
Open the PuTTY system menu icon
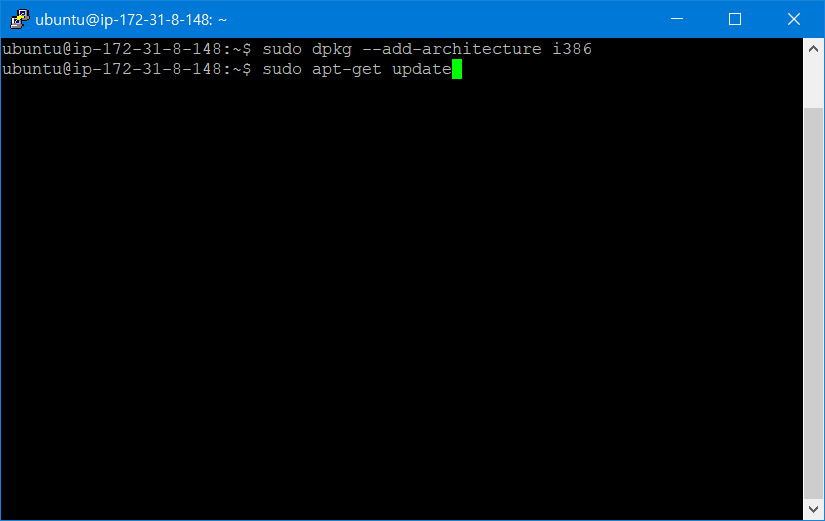(19, 19)
